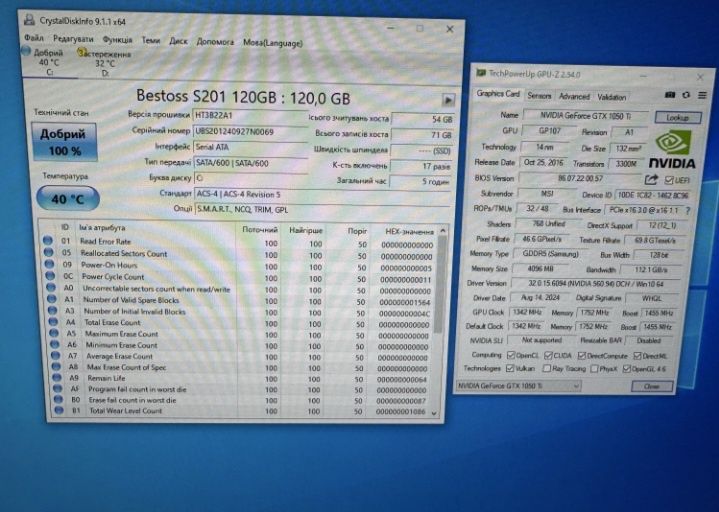Click the status icon of Total Erase Count
The width and height of the screenshot is (719, 512).
coord(54,322)
